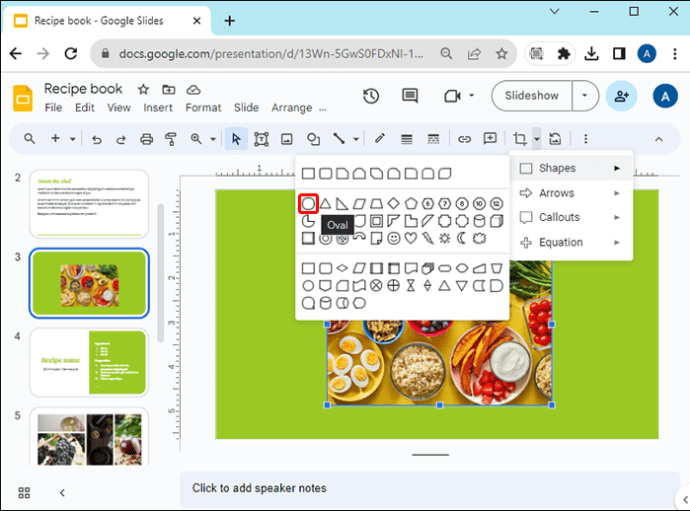This screenshot has height=511, width=690.
Task: Open the Arrange menu
Action: pos(292,108)
